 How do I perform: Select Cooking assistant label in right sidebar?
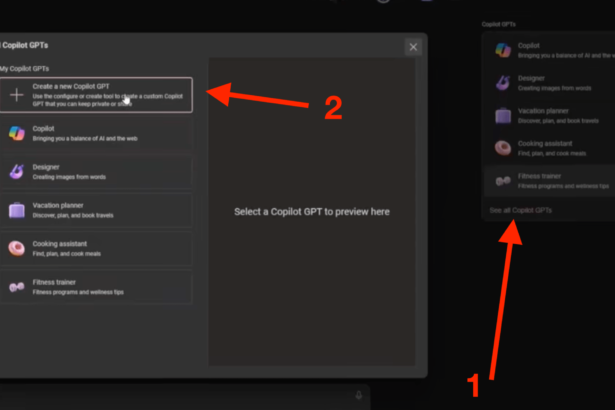point(545,143)
